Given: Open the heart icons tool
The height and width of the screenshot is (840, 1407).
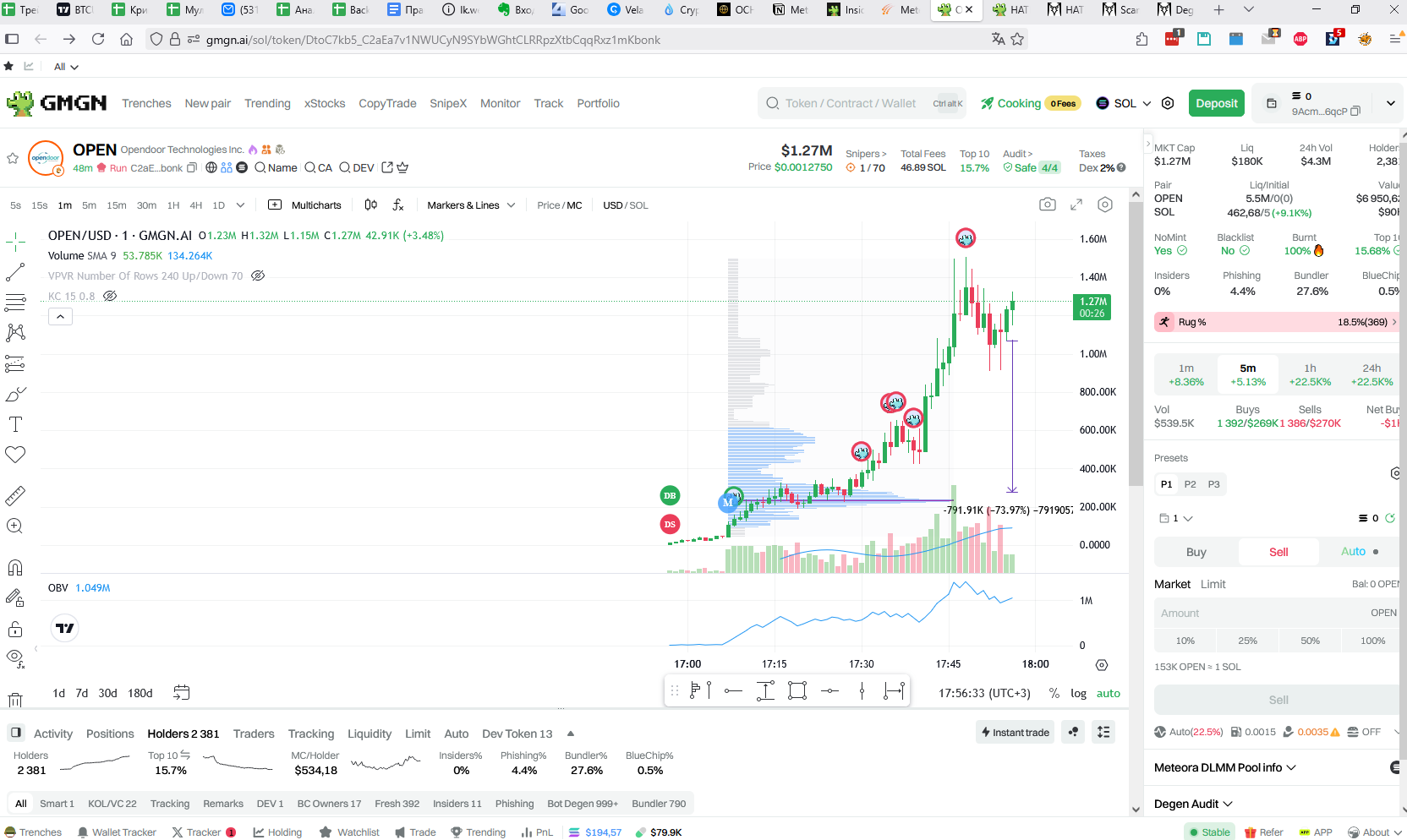Looking at the screenshot, I should 15,455.
